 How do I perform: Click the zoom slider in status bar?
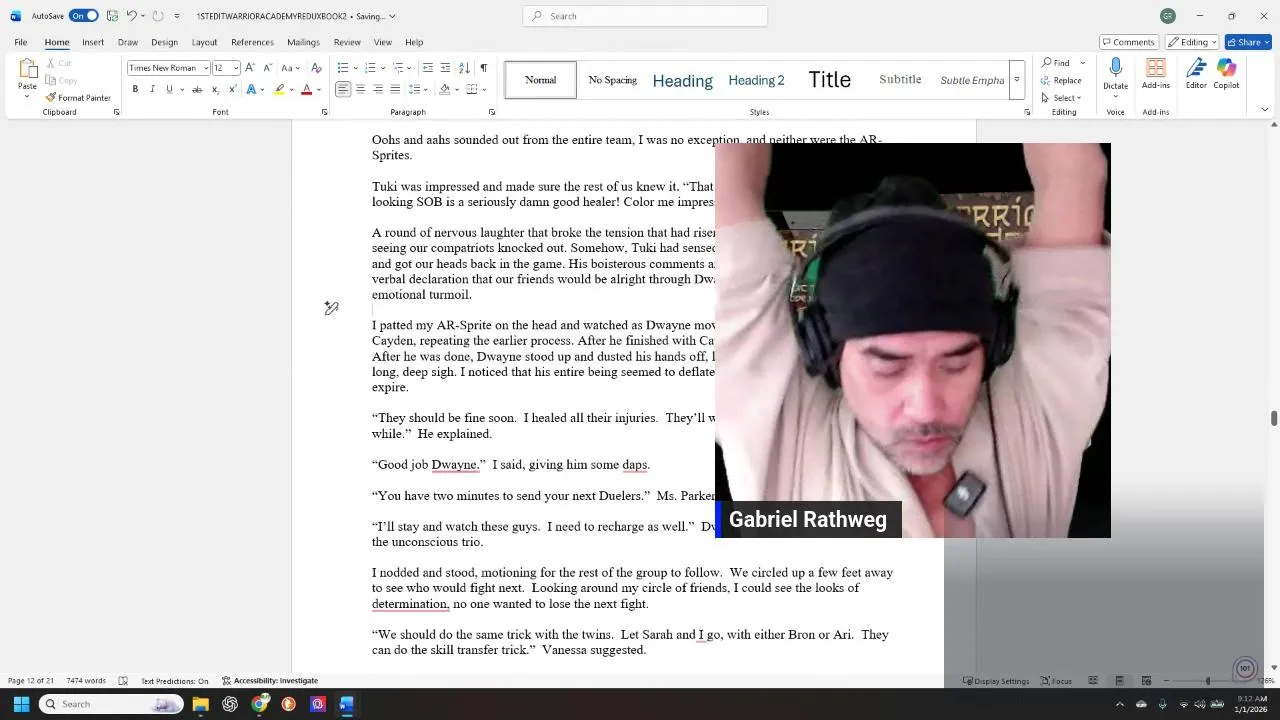point(1207,681)
